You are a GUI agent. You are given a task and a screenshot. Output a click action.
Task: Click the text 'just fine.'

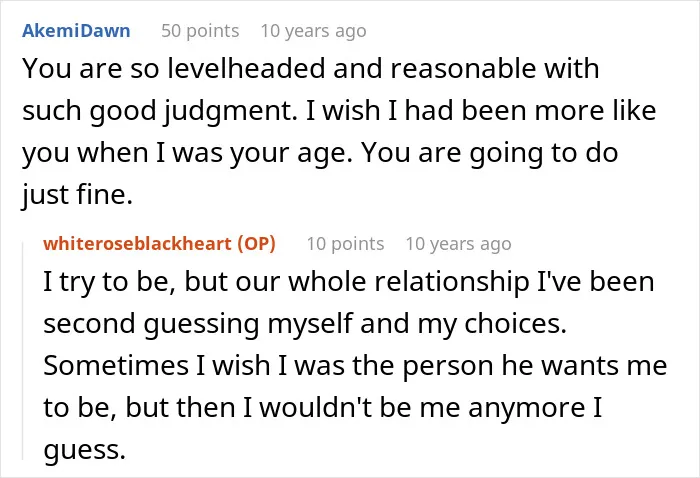coord(77,195)
